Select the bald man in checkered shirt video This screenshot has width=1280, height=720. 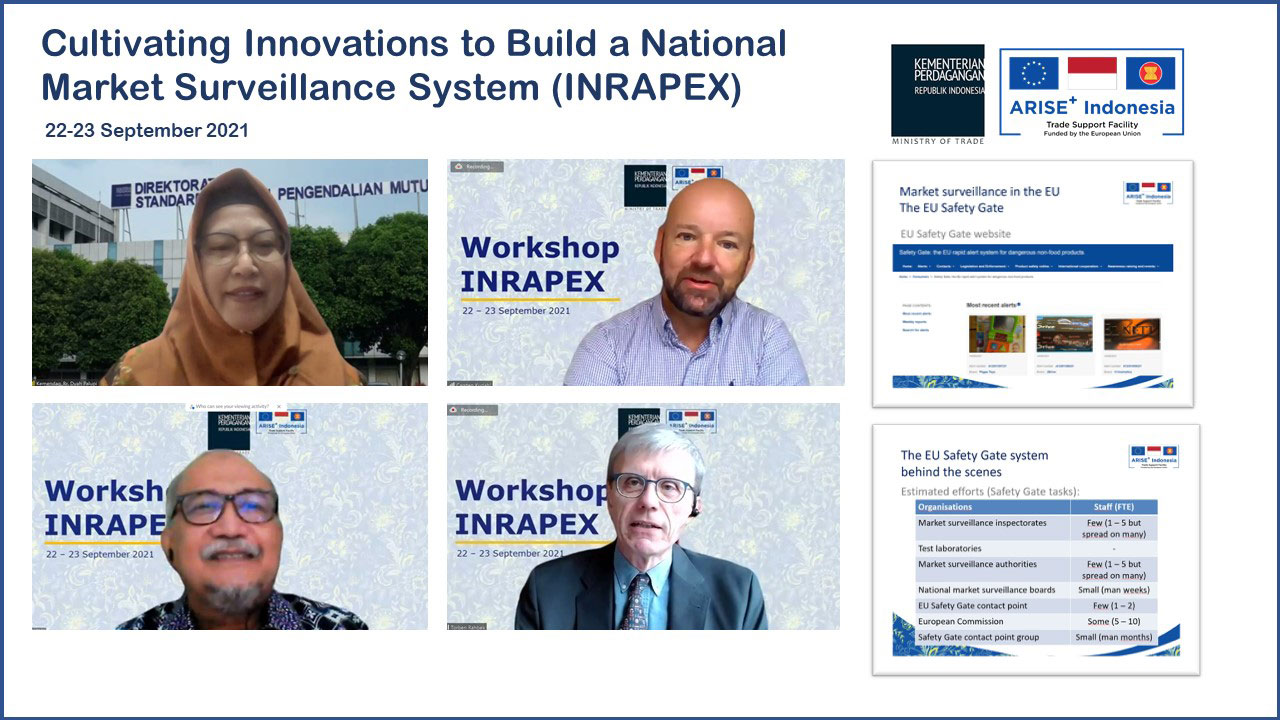645,272
